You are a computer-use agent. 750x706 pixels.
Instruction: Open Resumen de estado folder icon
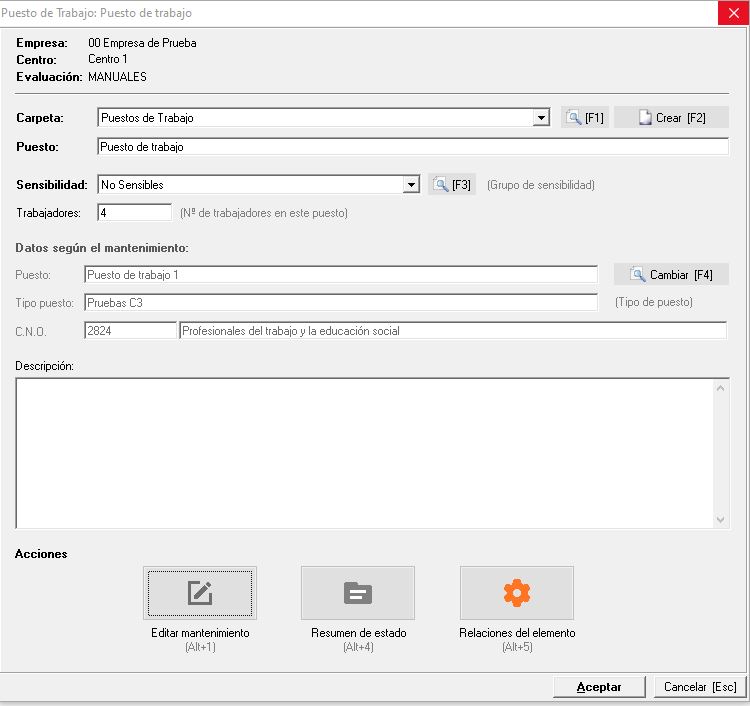[x=357, y=593]
